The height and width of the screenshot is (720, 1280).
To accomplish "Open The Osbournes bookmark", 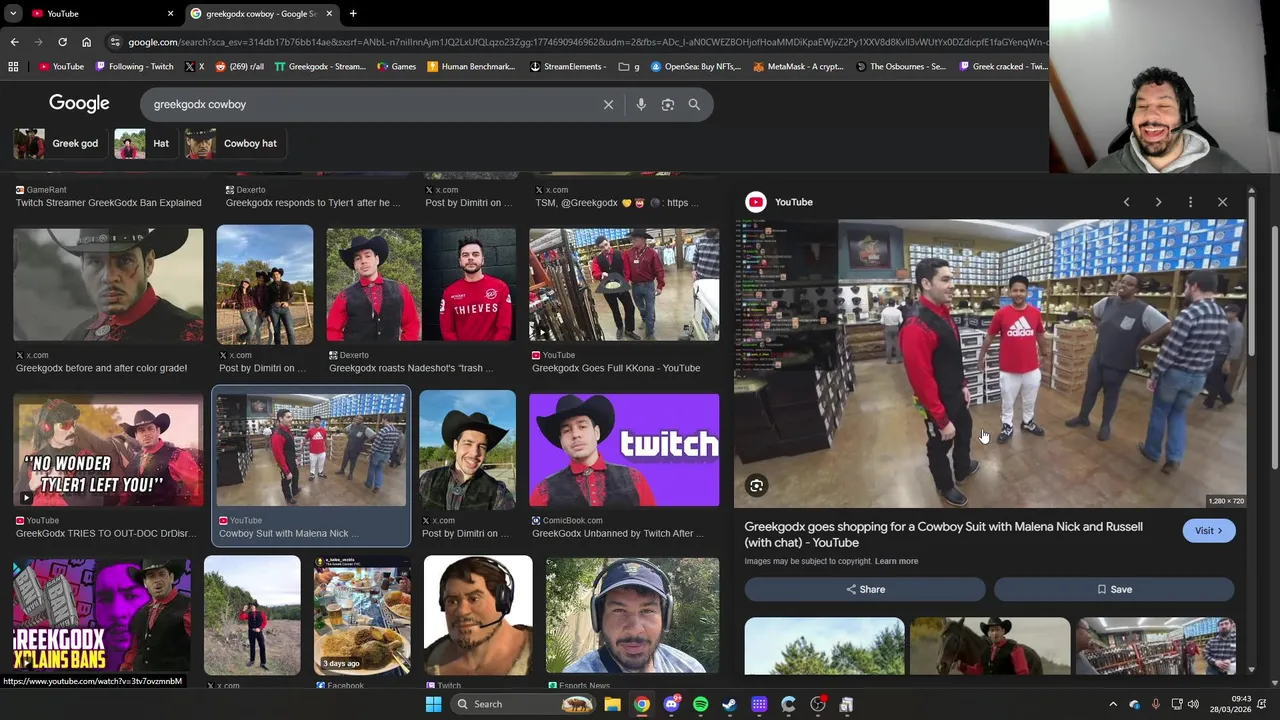I will pos(901,67).
